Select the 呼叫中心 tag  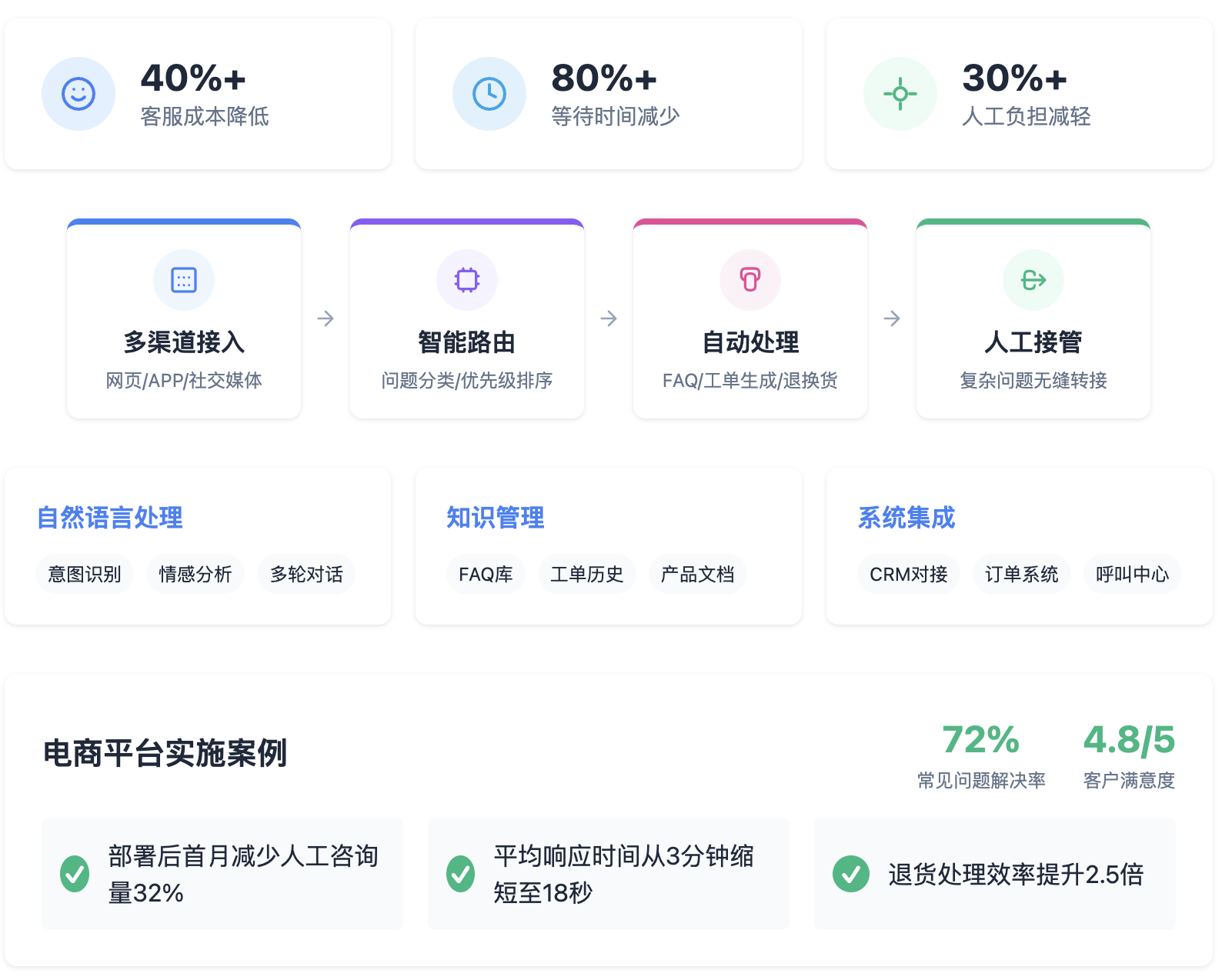coord(1133,574)
